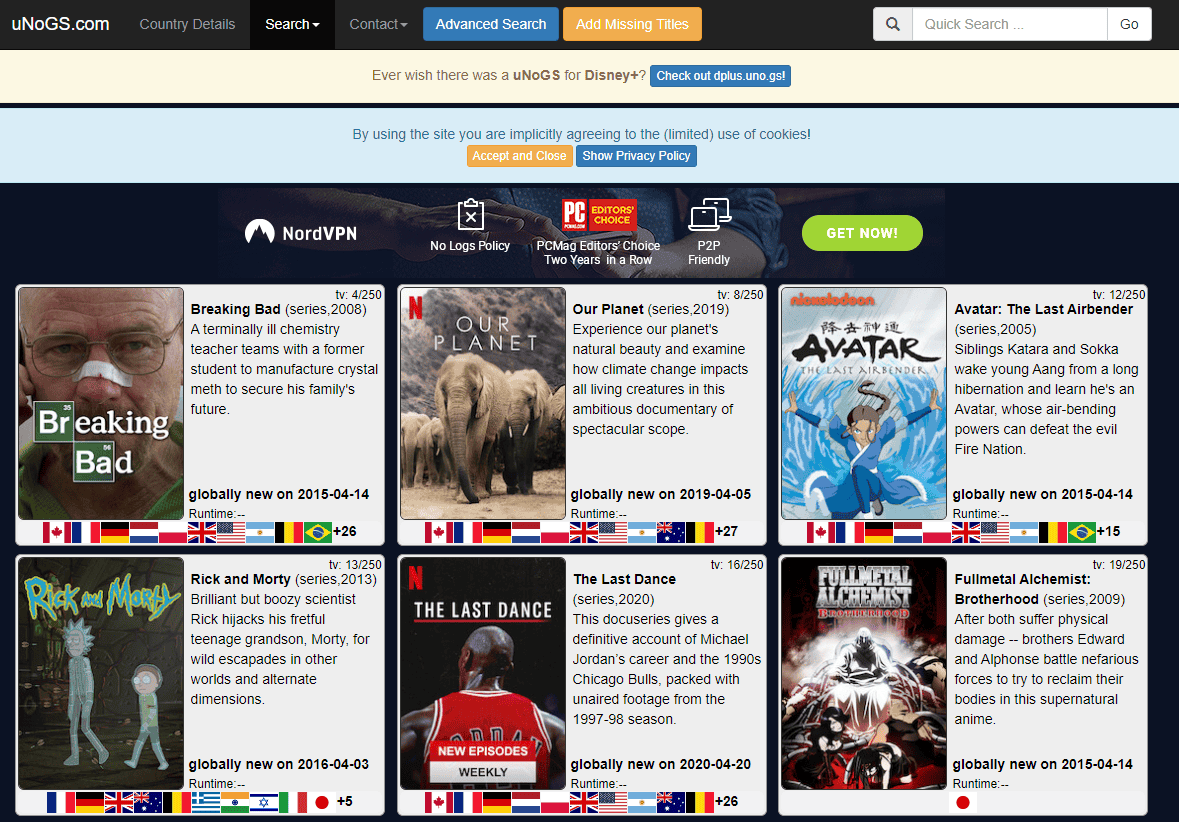Click the P2P Friendly icon in NordVPN banner
Viewport: 1179px width, 822px height.
[710, 214]
